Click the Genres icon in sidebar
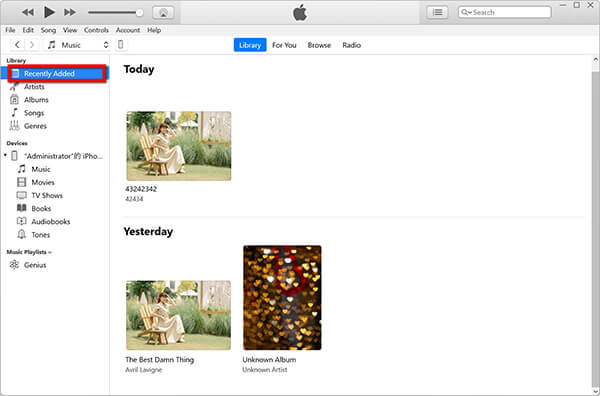Viewport: 600px width, 396px height. click(x=14, y=126)
